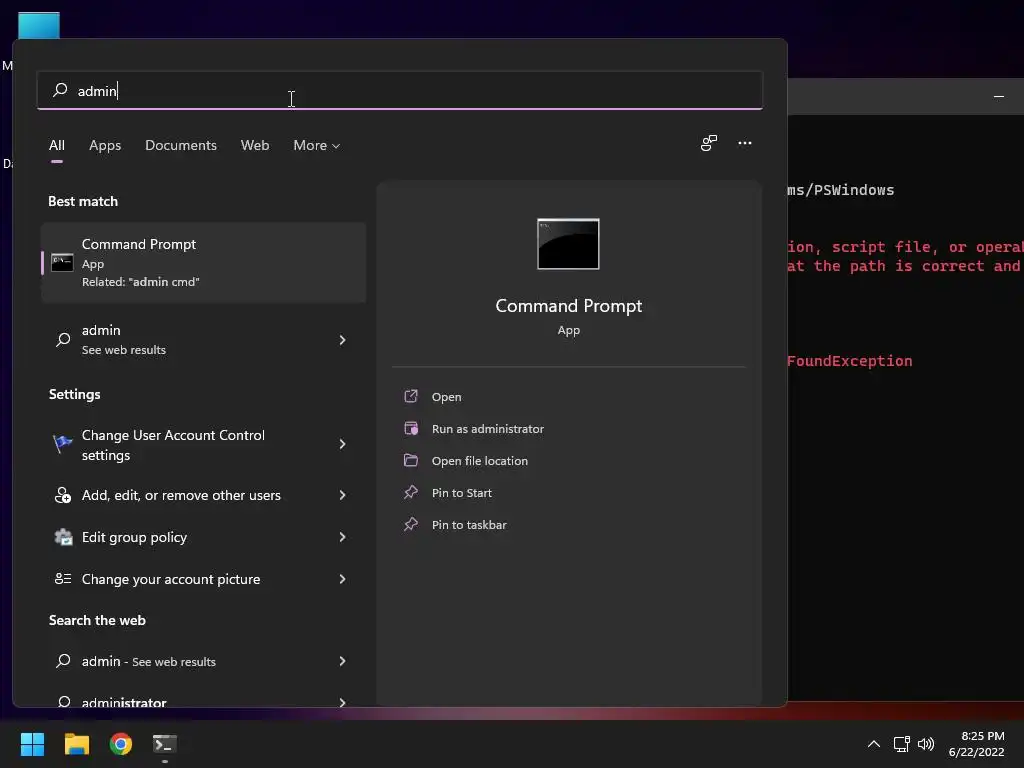
Task: Open the Windows Start button
Action: pyautogui.click(x=32, y=744)
